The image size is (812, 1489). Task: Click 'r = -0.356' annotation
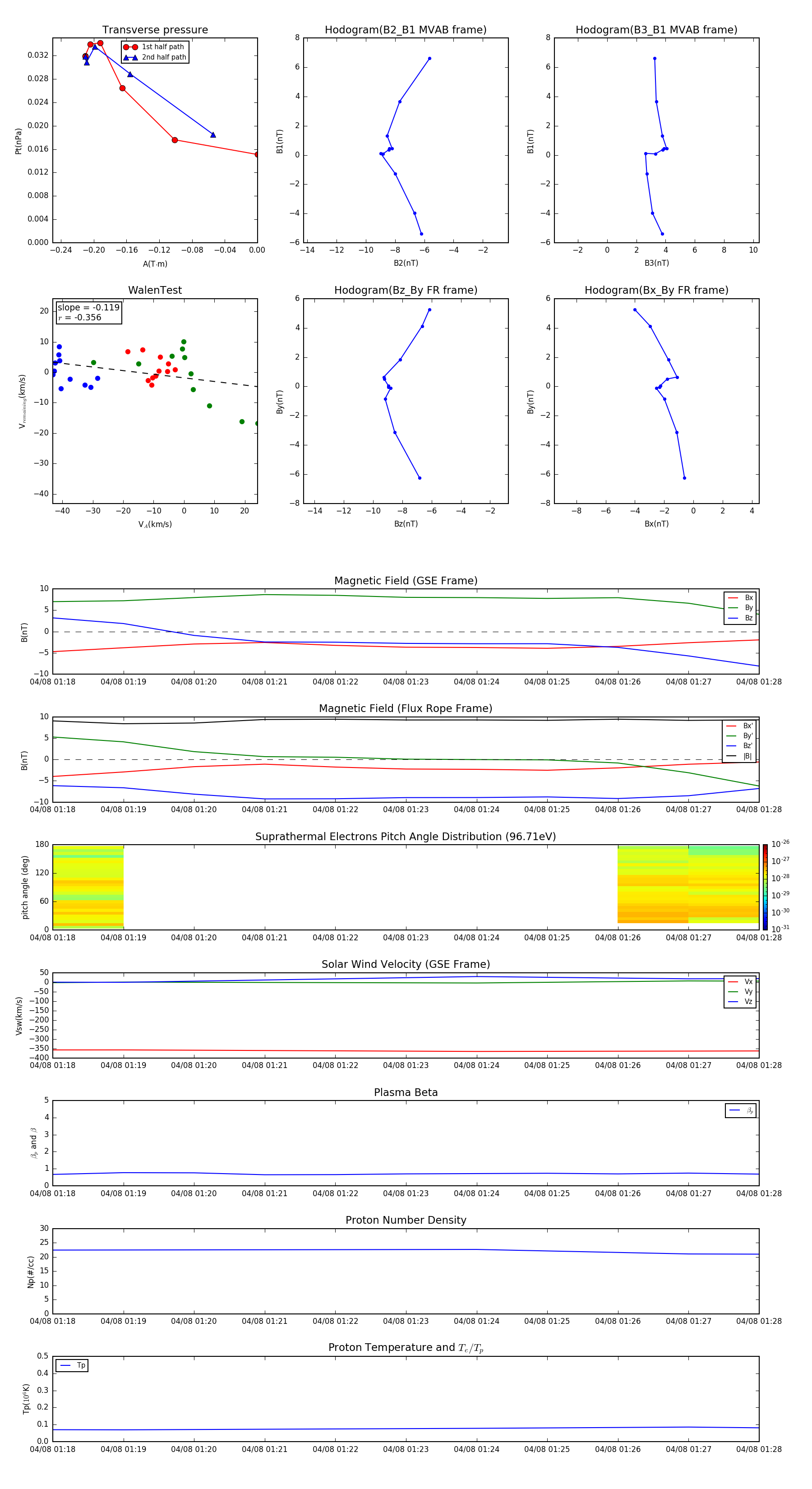(x=80, y=317)
